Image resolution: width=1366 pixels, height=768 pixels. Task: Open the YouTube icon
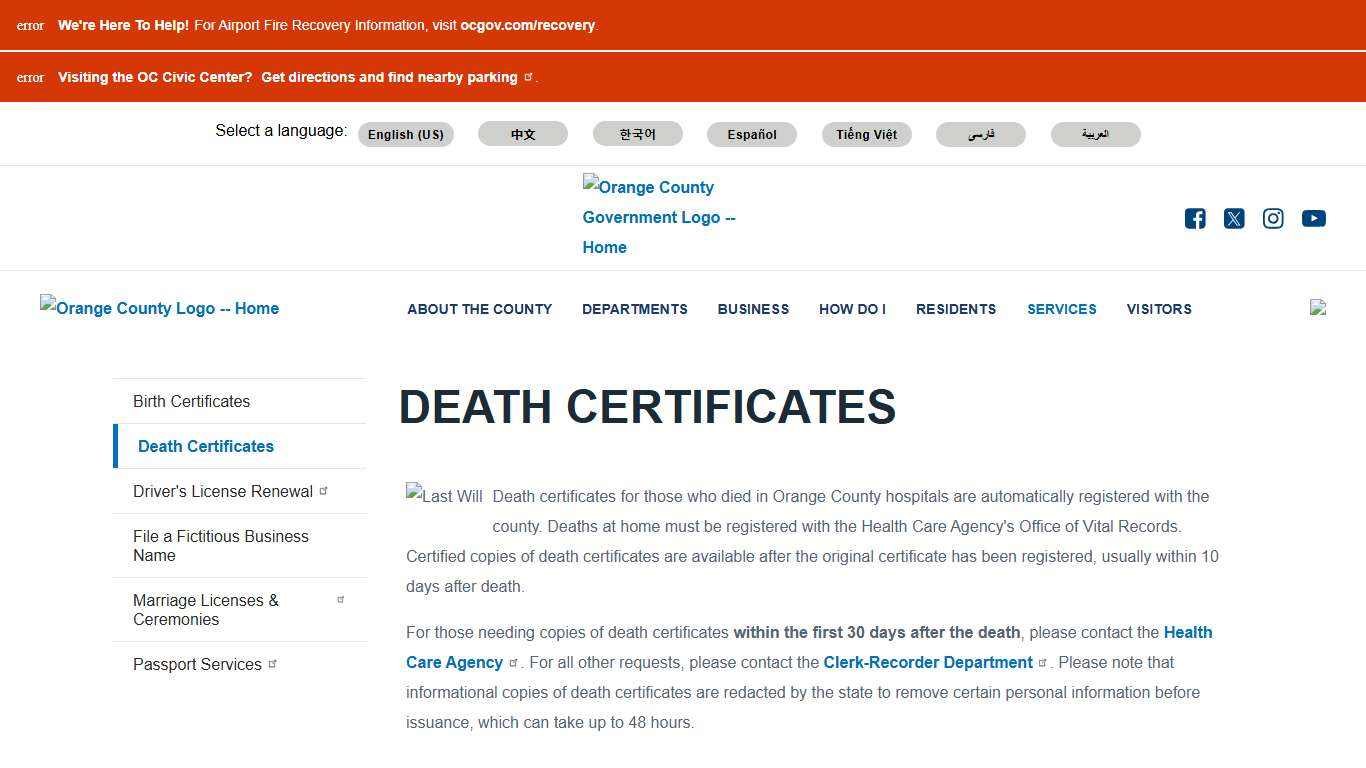point(1313,218)
